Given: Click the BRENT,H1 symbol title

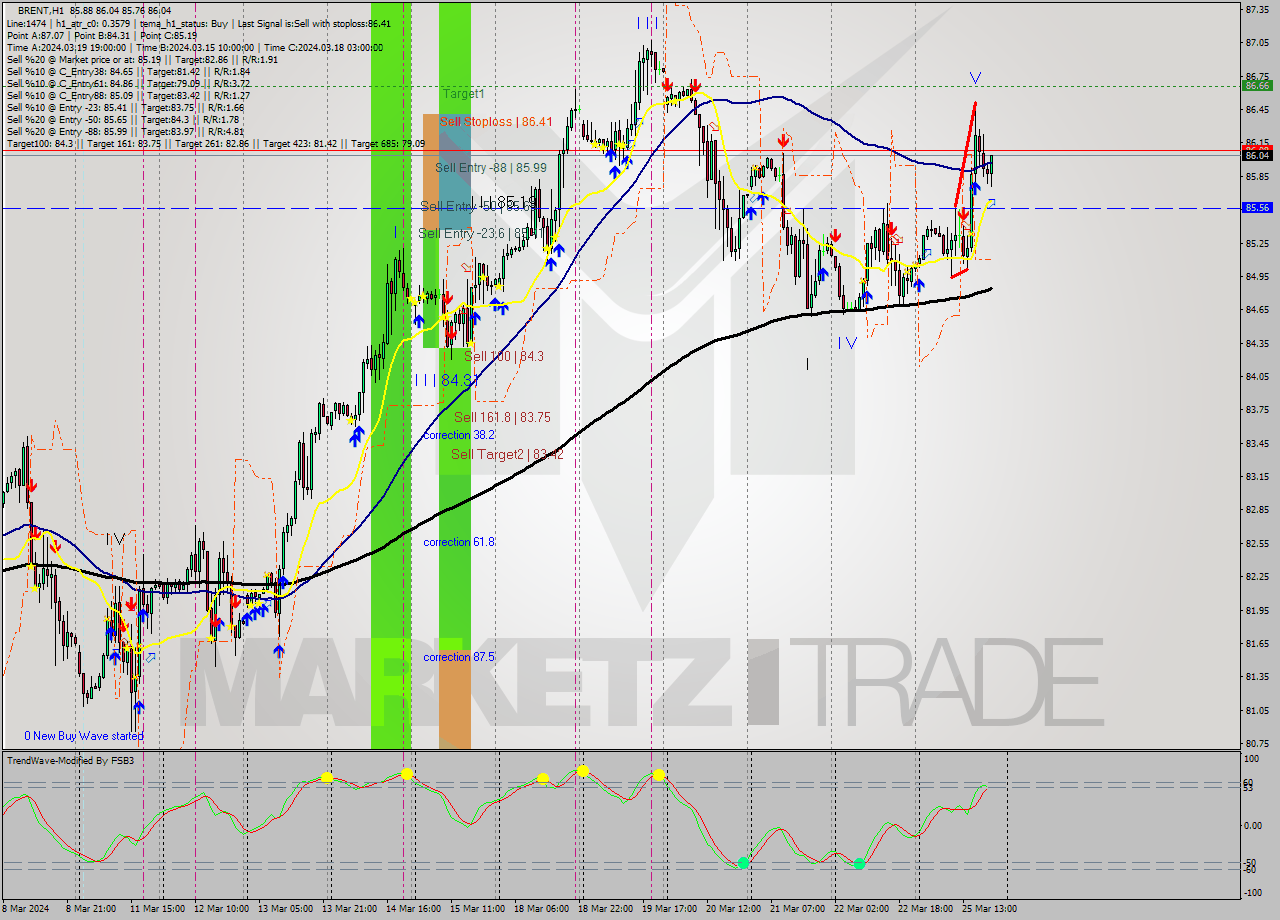Looking at the screenshot, I should pyautogui.click(x=40, y=10).
